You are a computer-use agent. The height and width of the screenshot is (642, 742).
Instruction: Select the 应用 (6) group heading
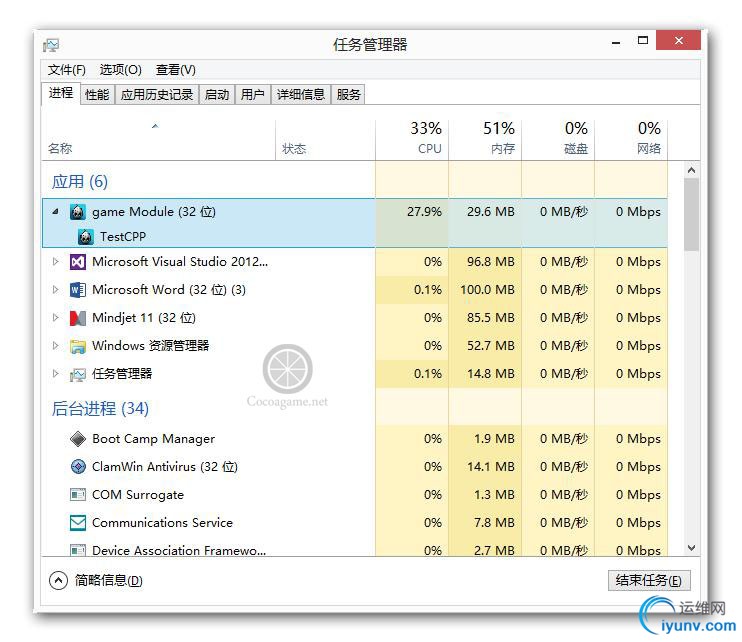[x=80, y=182]
